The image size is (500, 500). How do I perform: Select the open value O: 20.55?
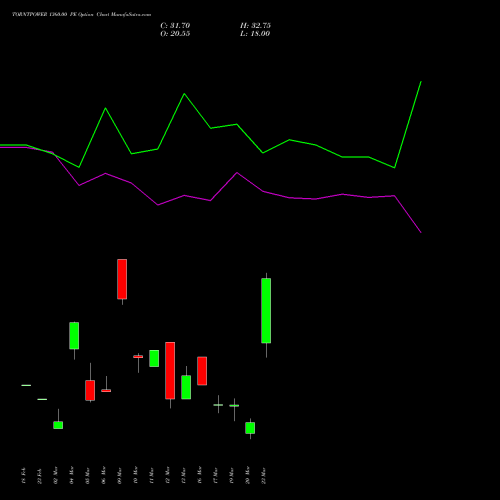click(175, 34)
